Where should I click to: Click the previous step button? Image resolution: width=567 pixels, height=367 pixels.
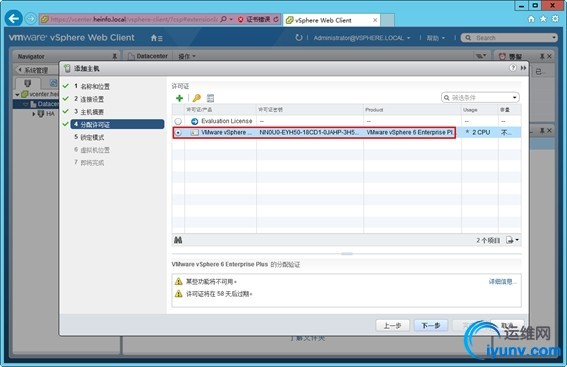coord(392,325)
